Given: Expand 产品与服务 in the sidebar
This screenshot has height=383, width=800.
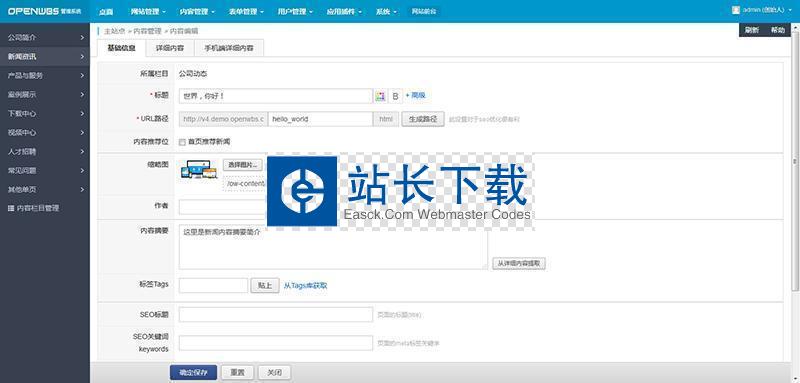Looking at the screenshot, I should click(x=45, y=75).
